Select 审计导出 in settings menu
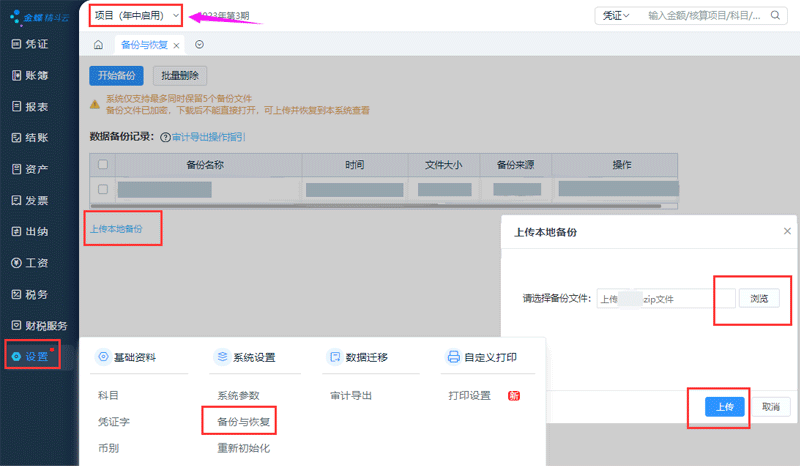 click(x=351, y=396)
